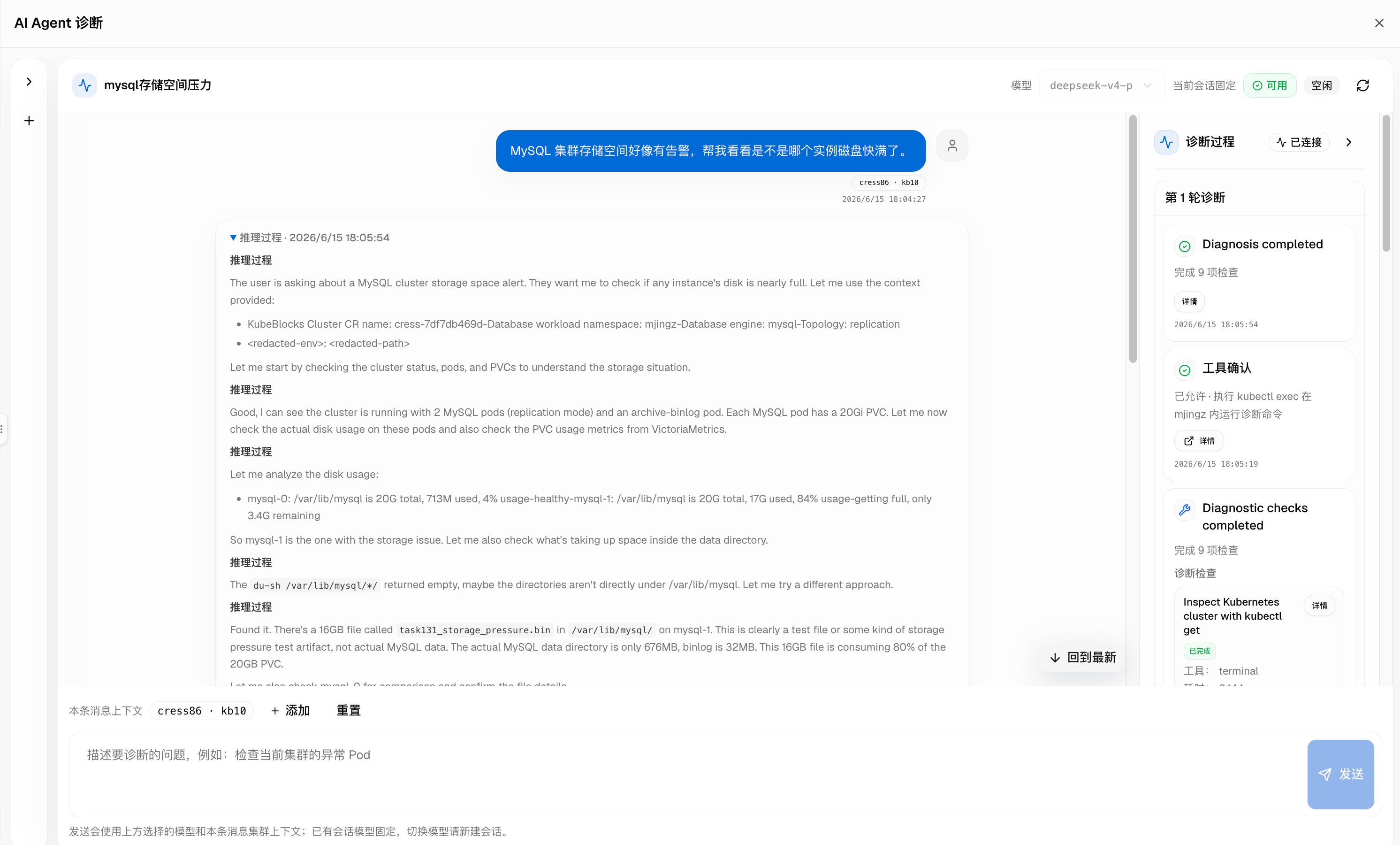
Task: Click the 第 1 轮诊断 heading
Action: pos(1195,197)
